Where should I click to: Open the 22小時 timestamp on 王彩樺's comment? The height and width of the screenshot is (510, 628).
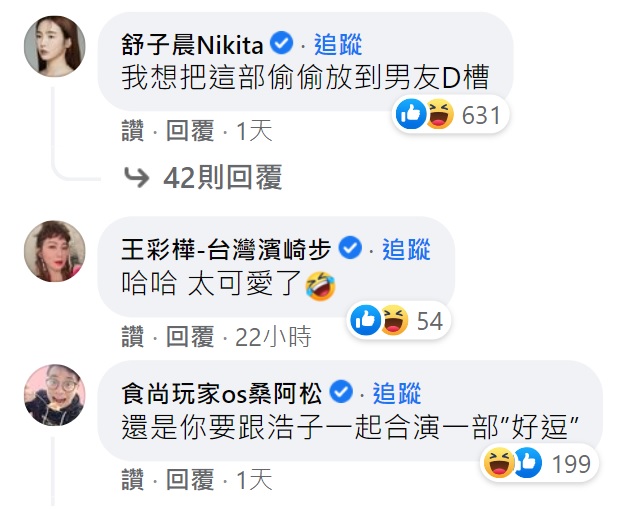(x=273, y=337)
